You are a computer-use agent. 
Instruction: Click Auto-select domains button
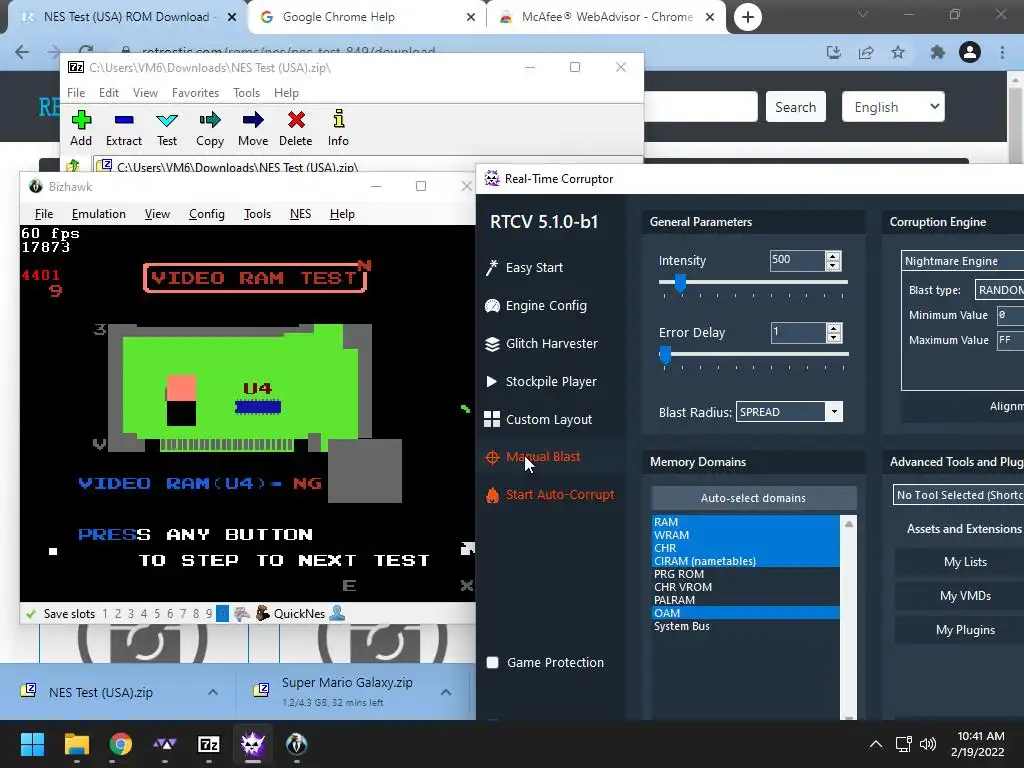(754, 498)
